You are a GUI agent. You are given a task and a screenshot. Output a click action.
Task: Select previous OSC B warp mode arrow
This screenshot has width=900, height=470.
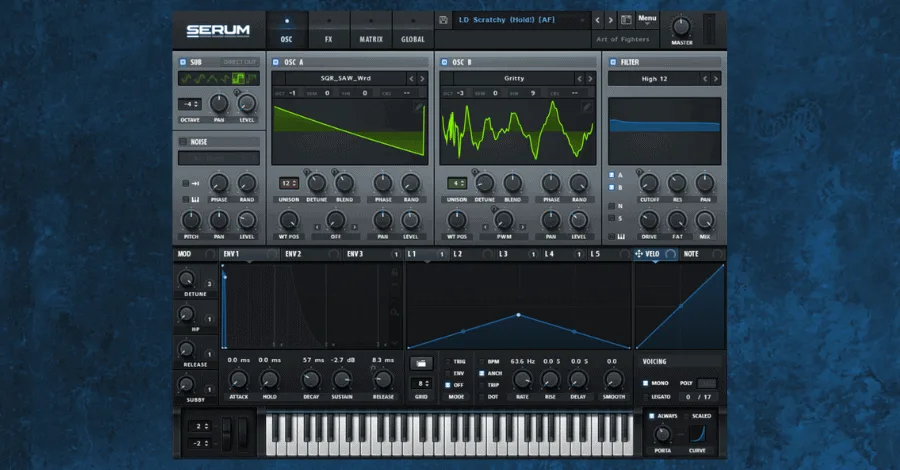click(x=485, y=227)
